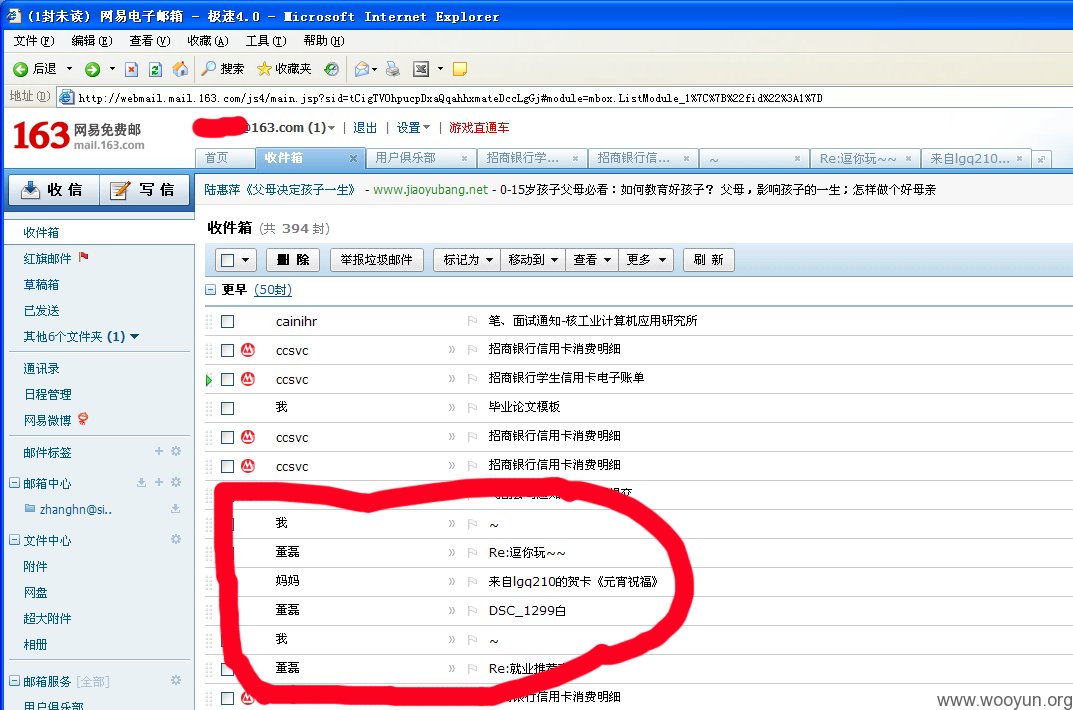Screen dimensions: 1073x710
Task: Tick checkbox for 招商银行学生信用卡电子账单 email
Action: pyautogui.click(x=228, y=380)
